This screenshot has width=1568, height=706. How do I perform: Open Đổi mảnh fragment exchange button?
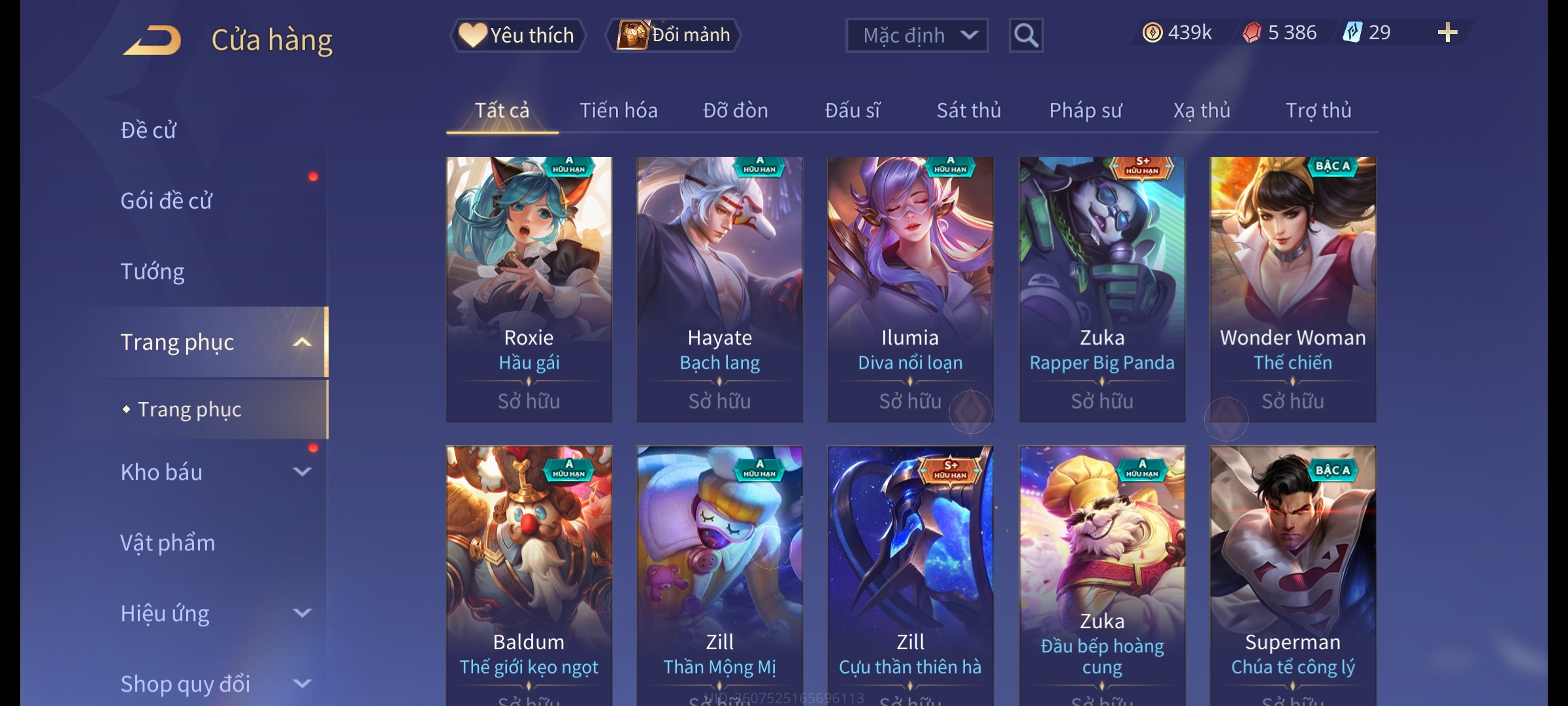[673, 35]
